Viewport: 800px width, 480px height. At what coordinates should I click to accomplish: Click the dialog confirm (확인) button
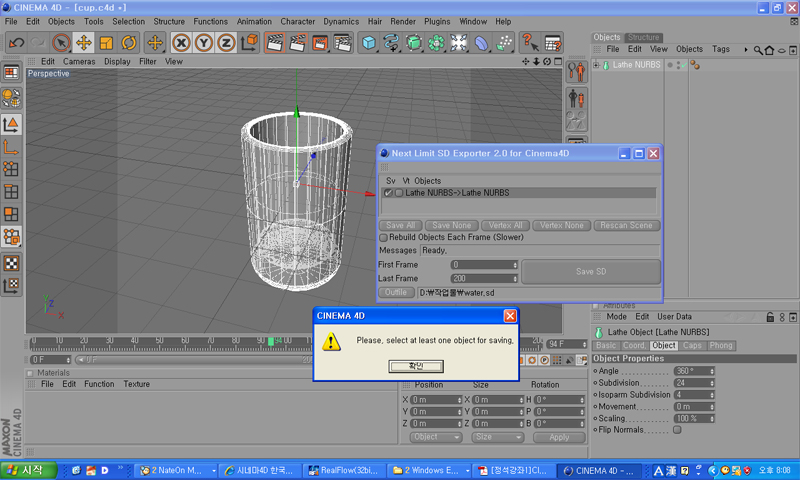point(416,366)
